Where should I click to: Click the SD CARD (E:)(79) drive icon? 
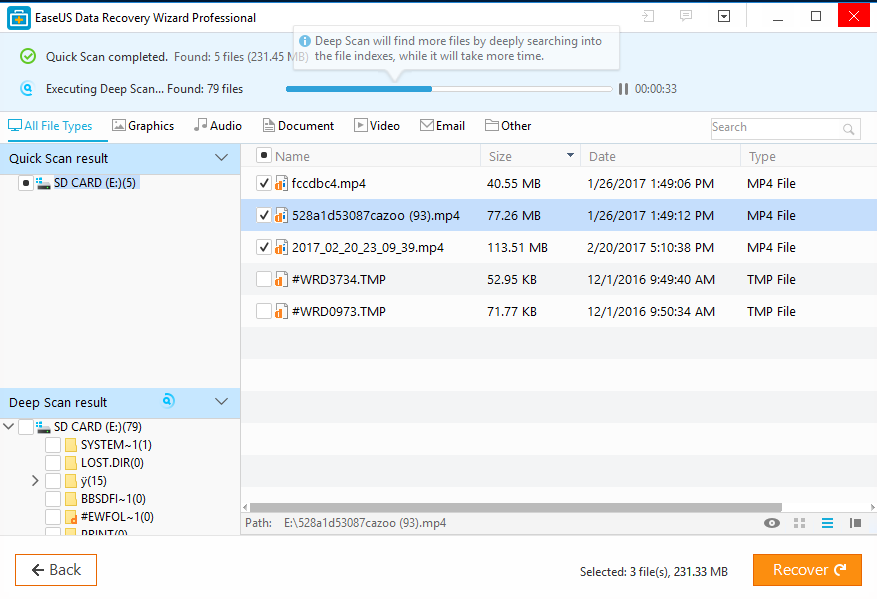[x=43, y=427]
